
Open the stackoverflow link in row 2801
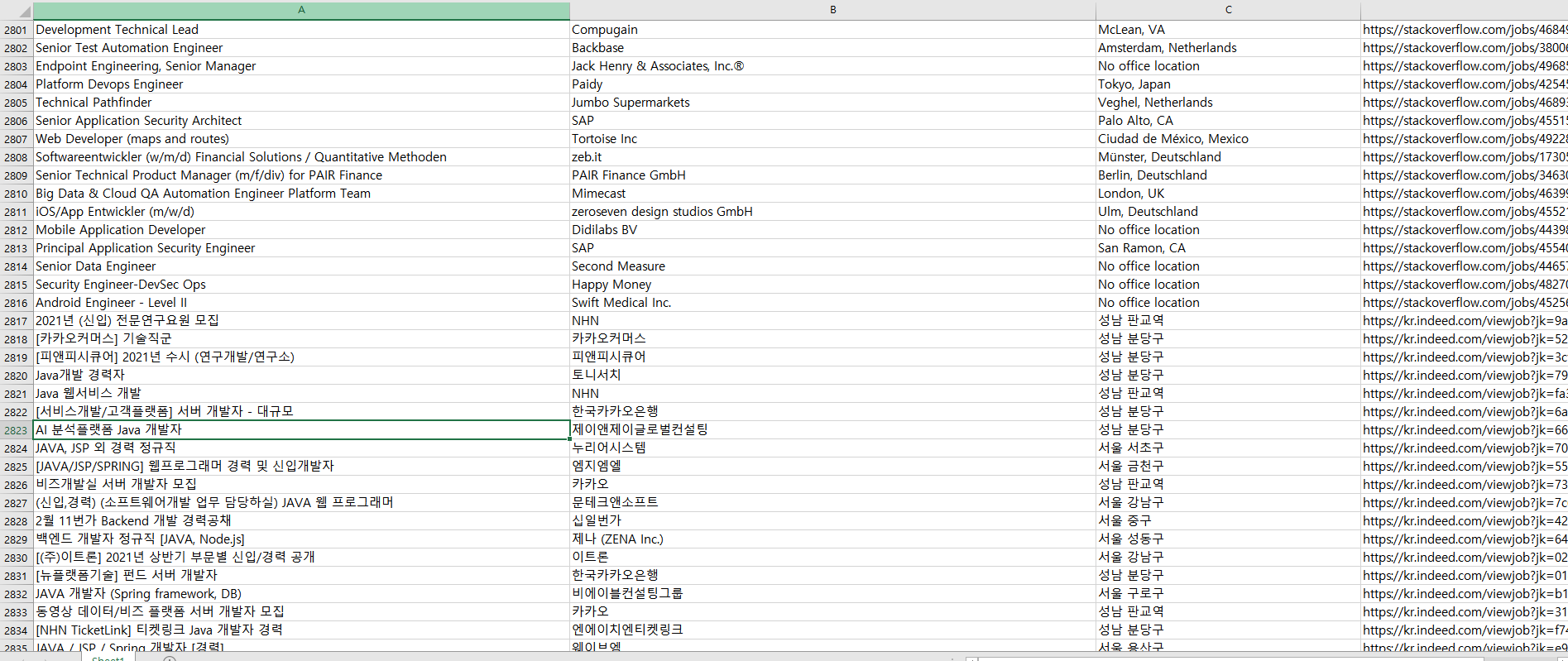click(x=1465, y=30)
